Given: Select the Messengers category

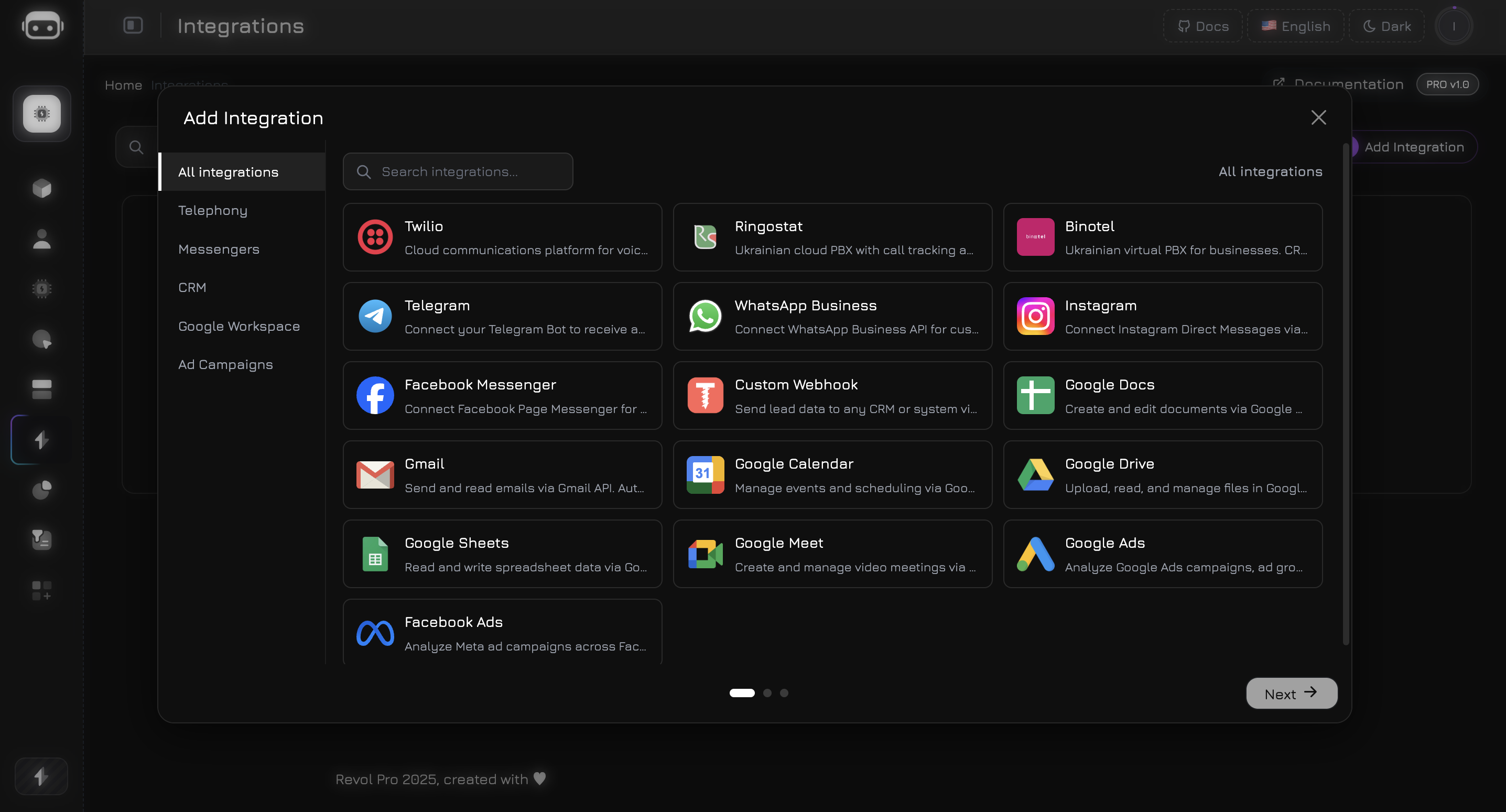Looking at the screenshot, I should coord(218,248).
